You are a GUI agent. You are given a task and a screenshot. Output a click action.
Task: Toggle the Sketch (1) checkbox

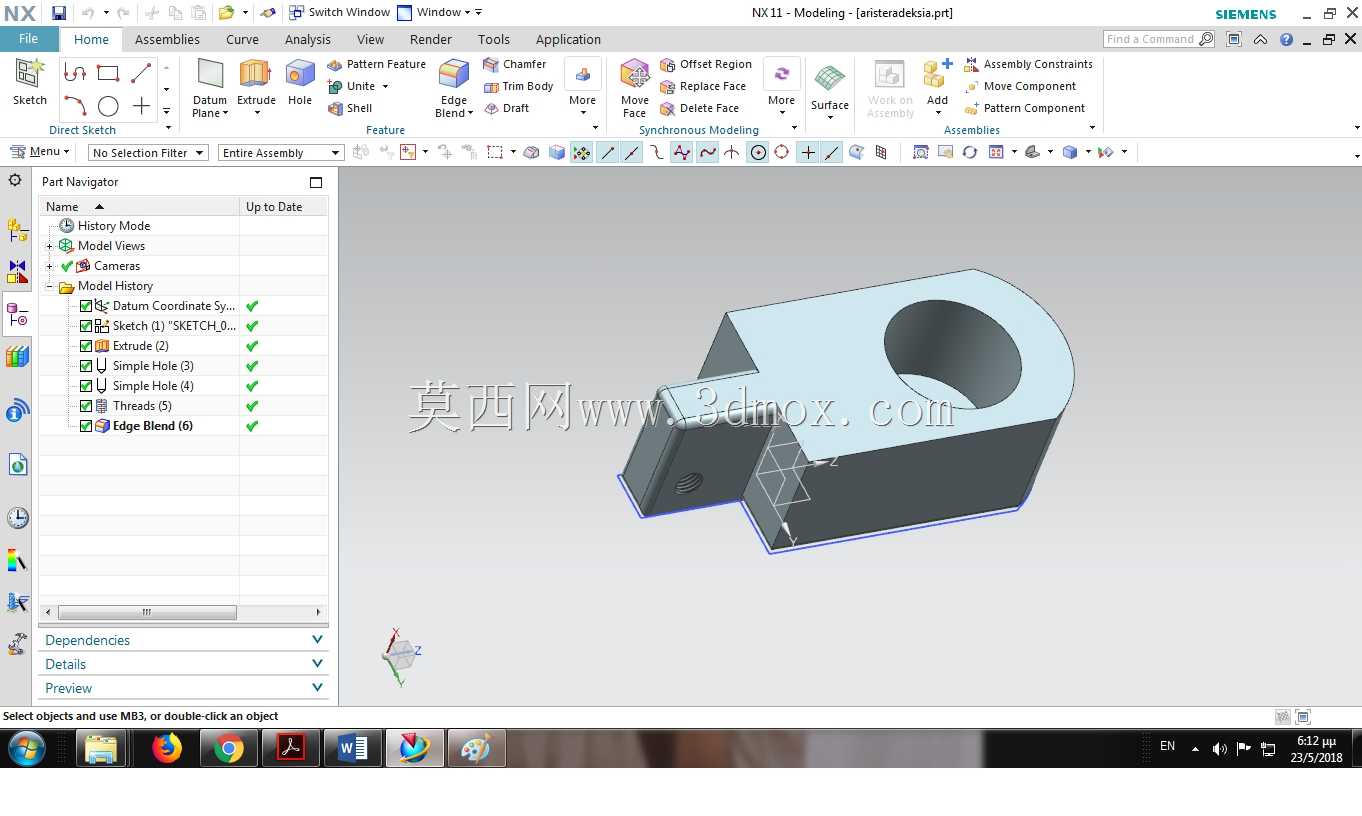tap(86, 326)
